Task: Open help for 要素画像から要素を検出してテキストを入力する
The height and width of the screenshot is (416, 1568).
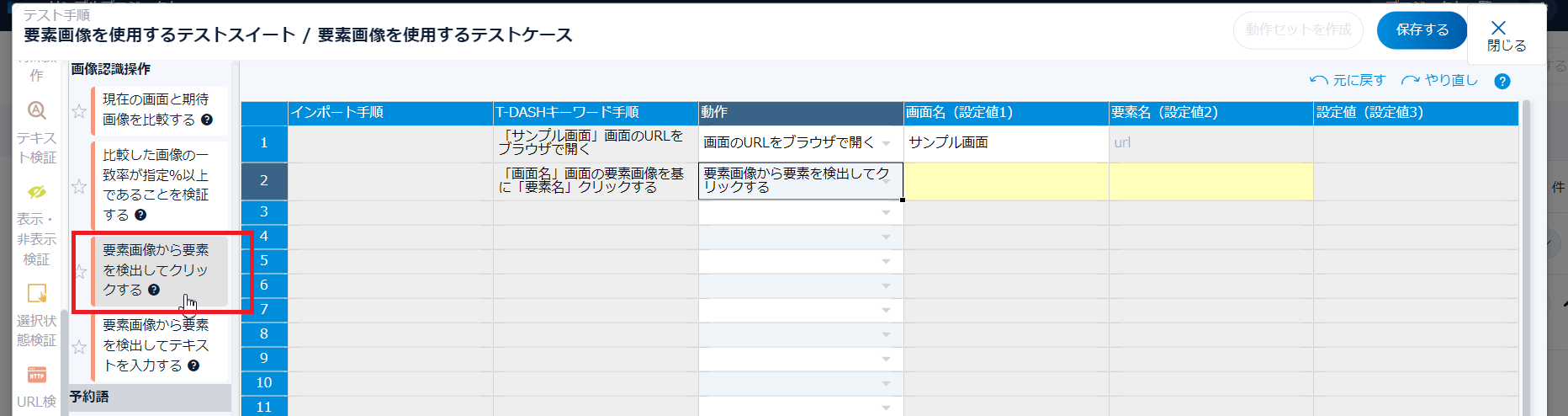Action: (193, 365)
